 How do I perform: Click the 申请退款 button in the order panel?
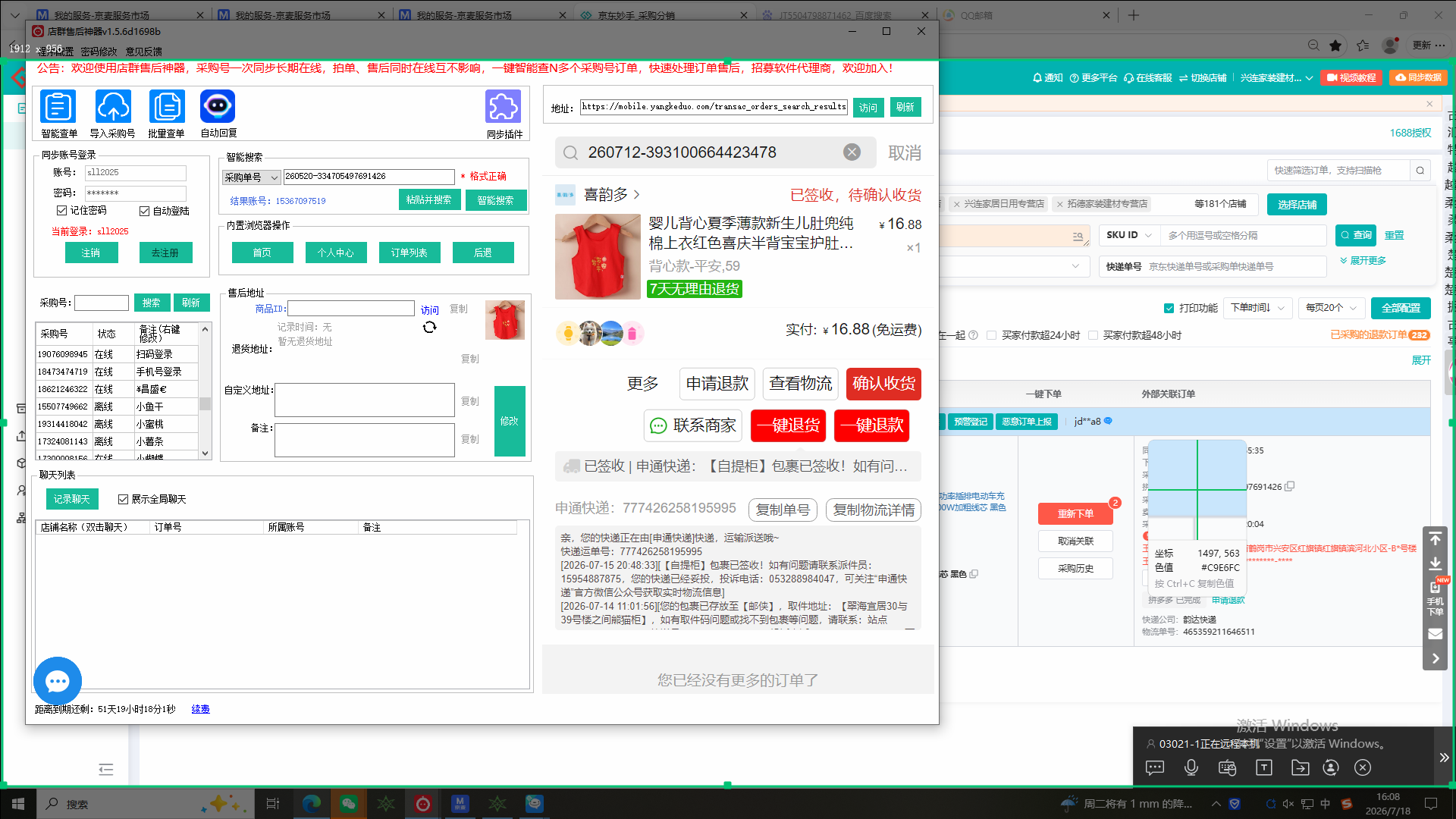point(717,384)
